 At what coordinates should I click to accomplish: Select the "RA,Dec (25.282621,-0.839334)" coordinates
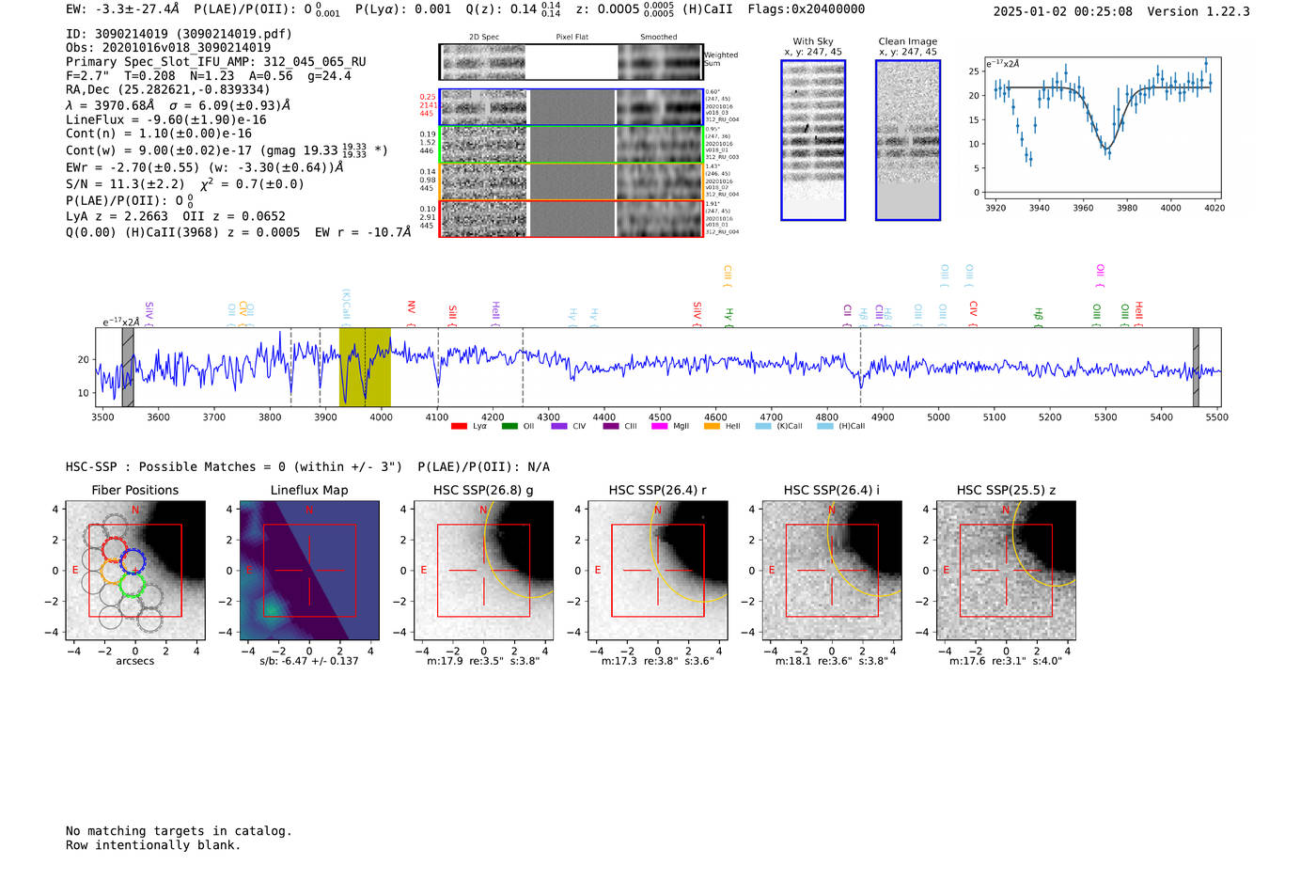pyautogui.click(x=168, y=90)
